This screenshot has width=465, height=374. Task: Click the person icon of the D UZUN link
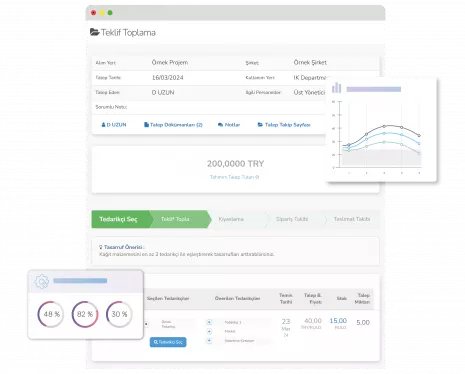coord(103,125)
